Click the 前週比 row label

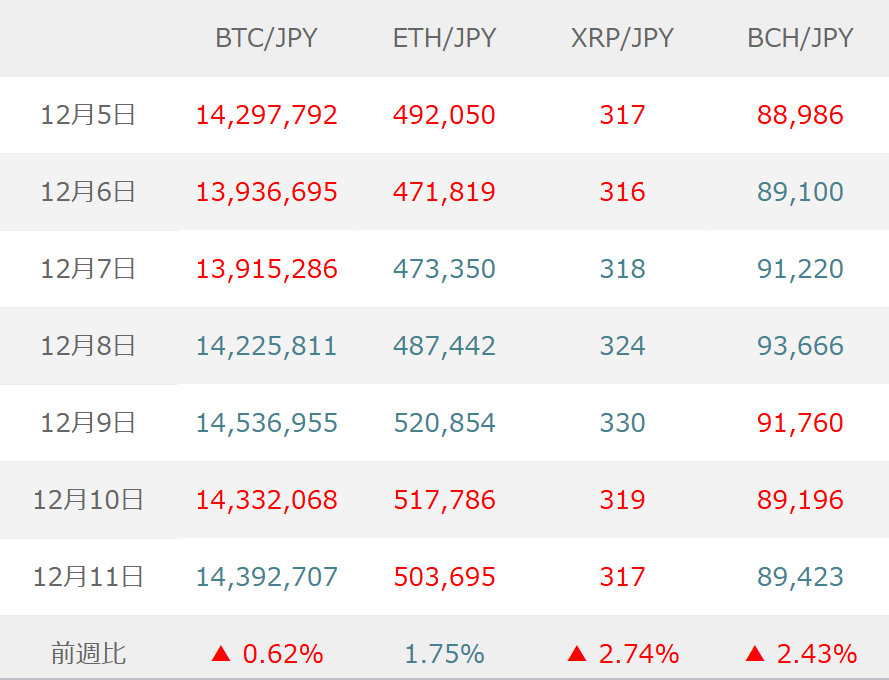coord(88,654)
